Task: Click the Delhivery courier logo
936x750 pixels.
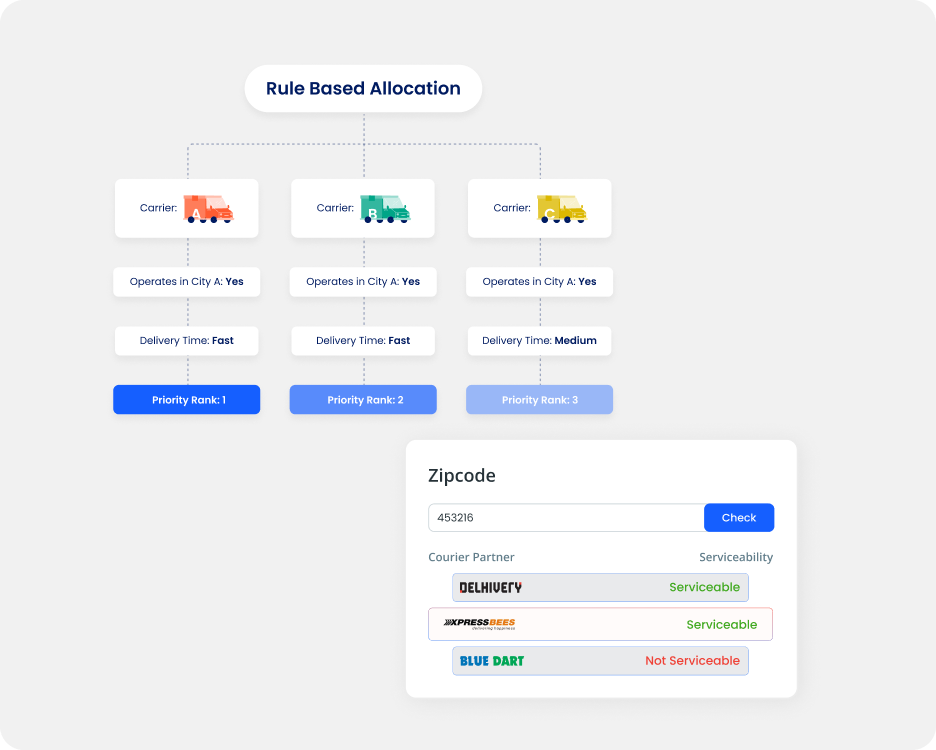Action: click(490, 588)
